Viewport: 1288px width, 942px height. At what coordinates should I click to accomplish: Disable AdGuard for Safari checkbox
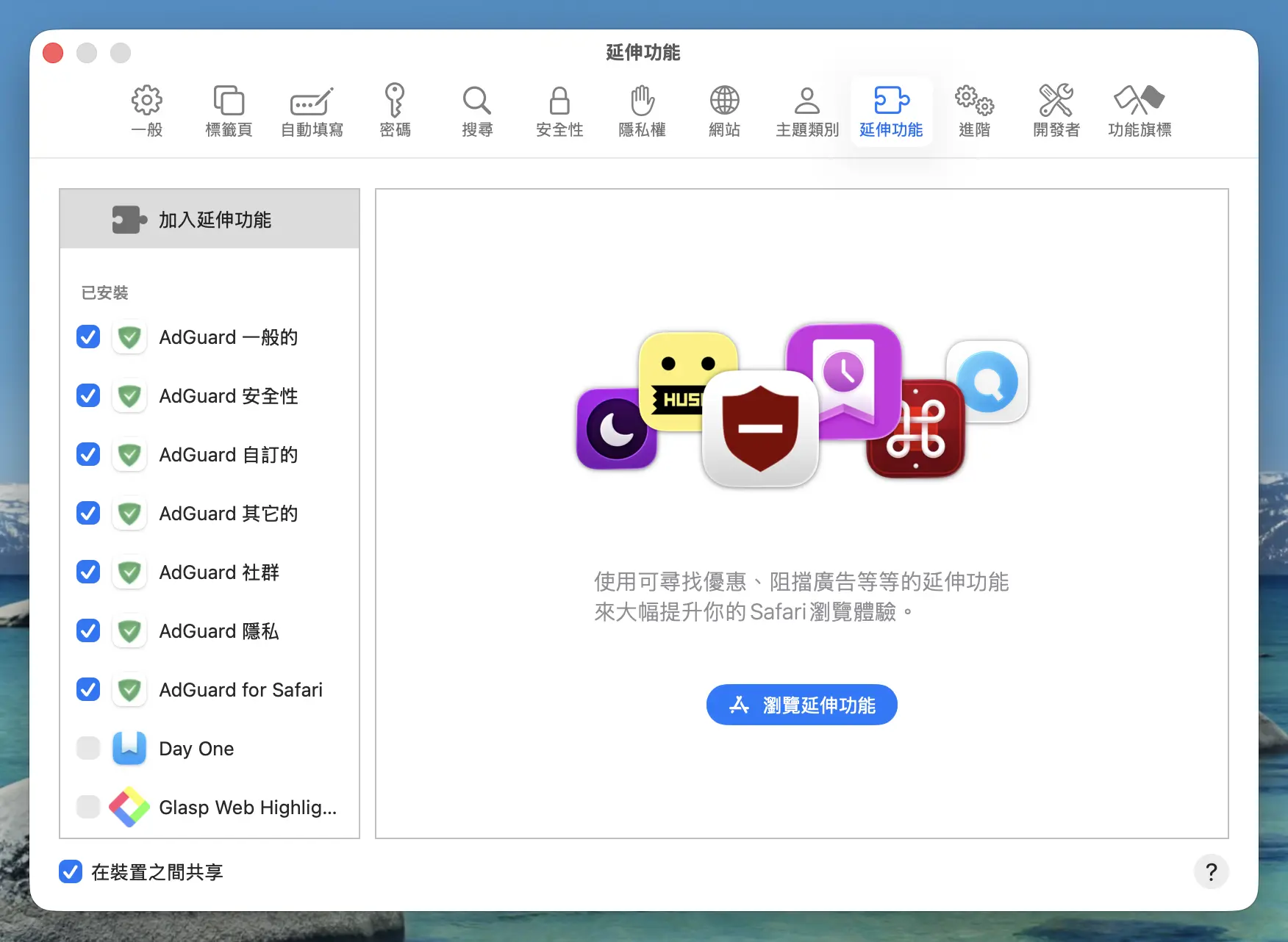click(x=88, y=690)
